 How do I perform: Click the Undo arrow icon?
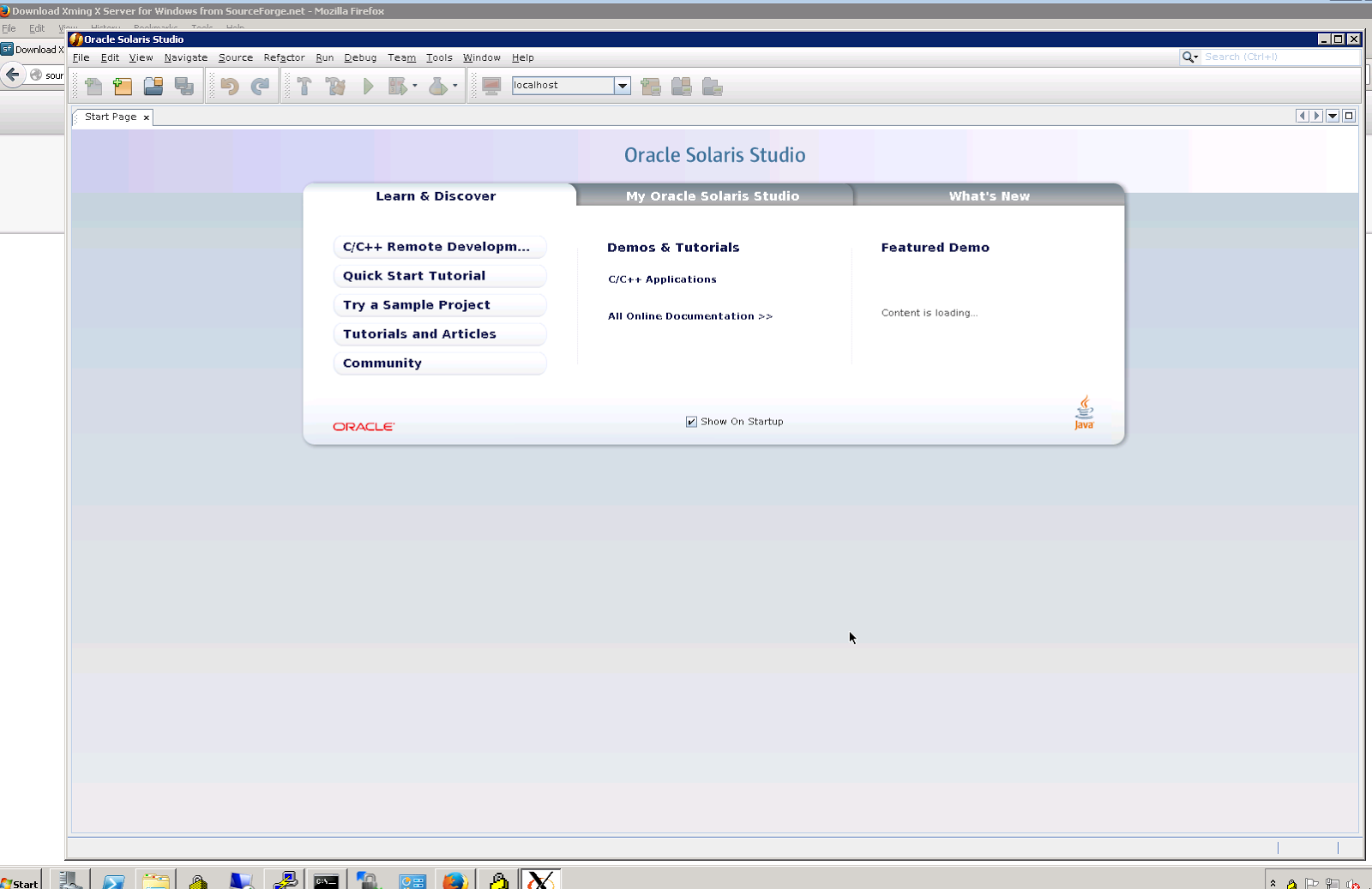[x=229, y=86]
